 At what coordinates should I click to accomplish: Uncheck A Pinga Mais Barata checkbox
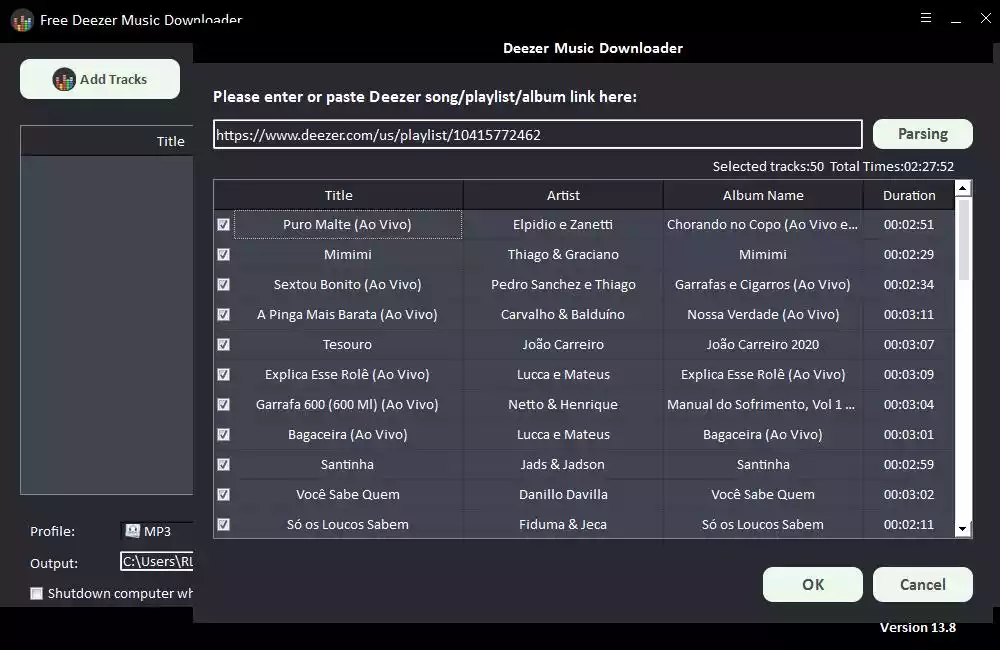coord(223,314)
